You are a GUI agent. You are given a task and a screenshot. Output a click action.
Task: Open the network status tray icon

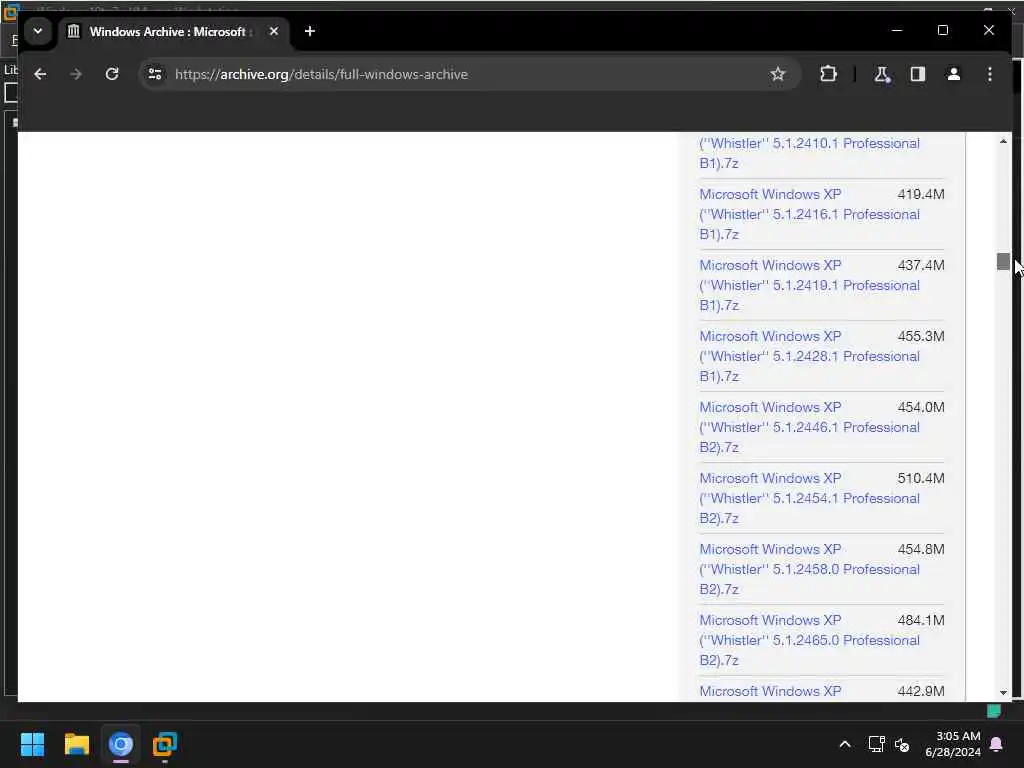pyautogui.click(x=876, y=744)
